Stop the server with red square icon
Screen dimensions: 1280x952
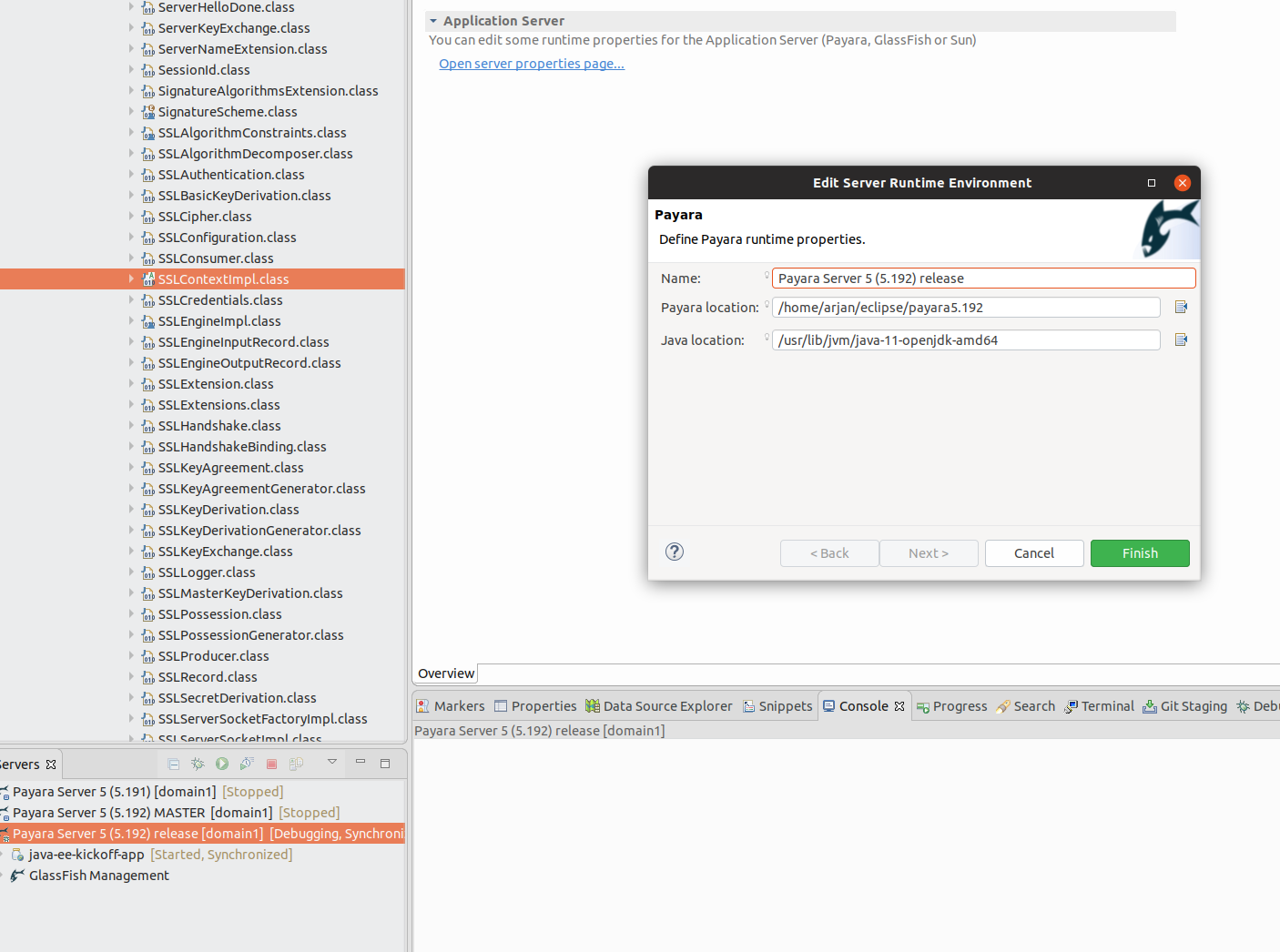pos(271,764)
